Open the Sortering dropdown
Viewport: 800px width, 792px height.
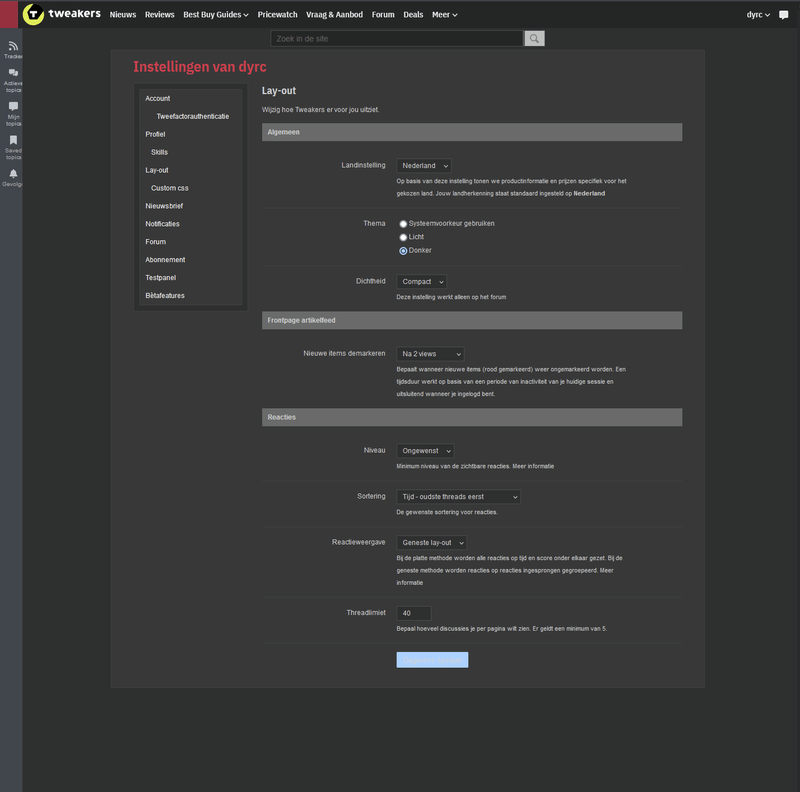coord(458,497)
